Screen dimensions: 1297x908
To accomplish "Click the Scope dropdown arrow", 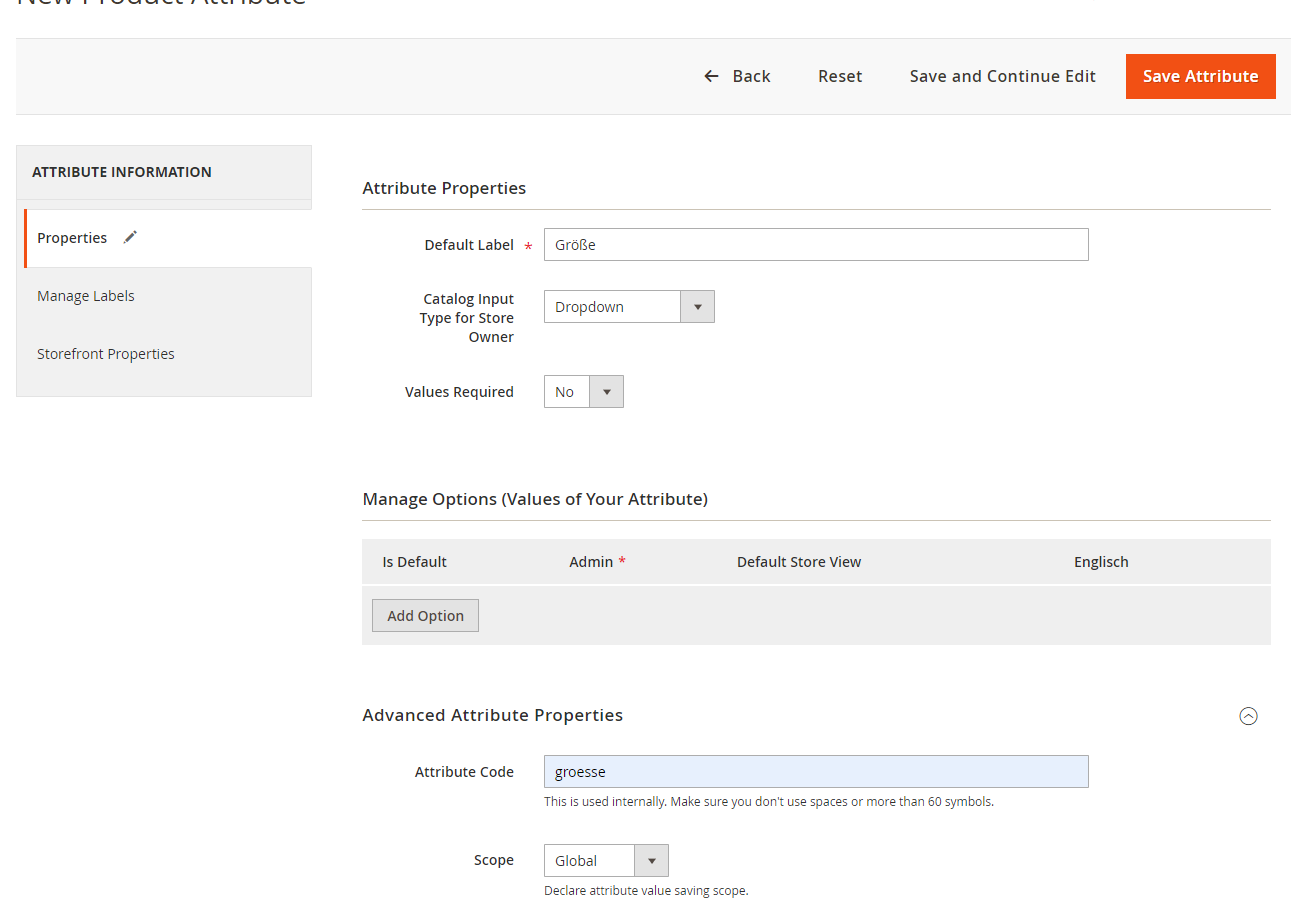I will click(651, 861).
